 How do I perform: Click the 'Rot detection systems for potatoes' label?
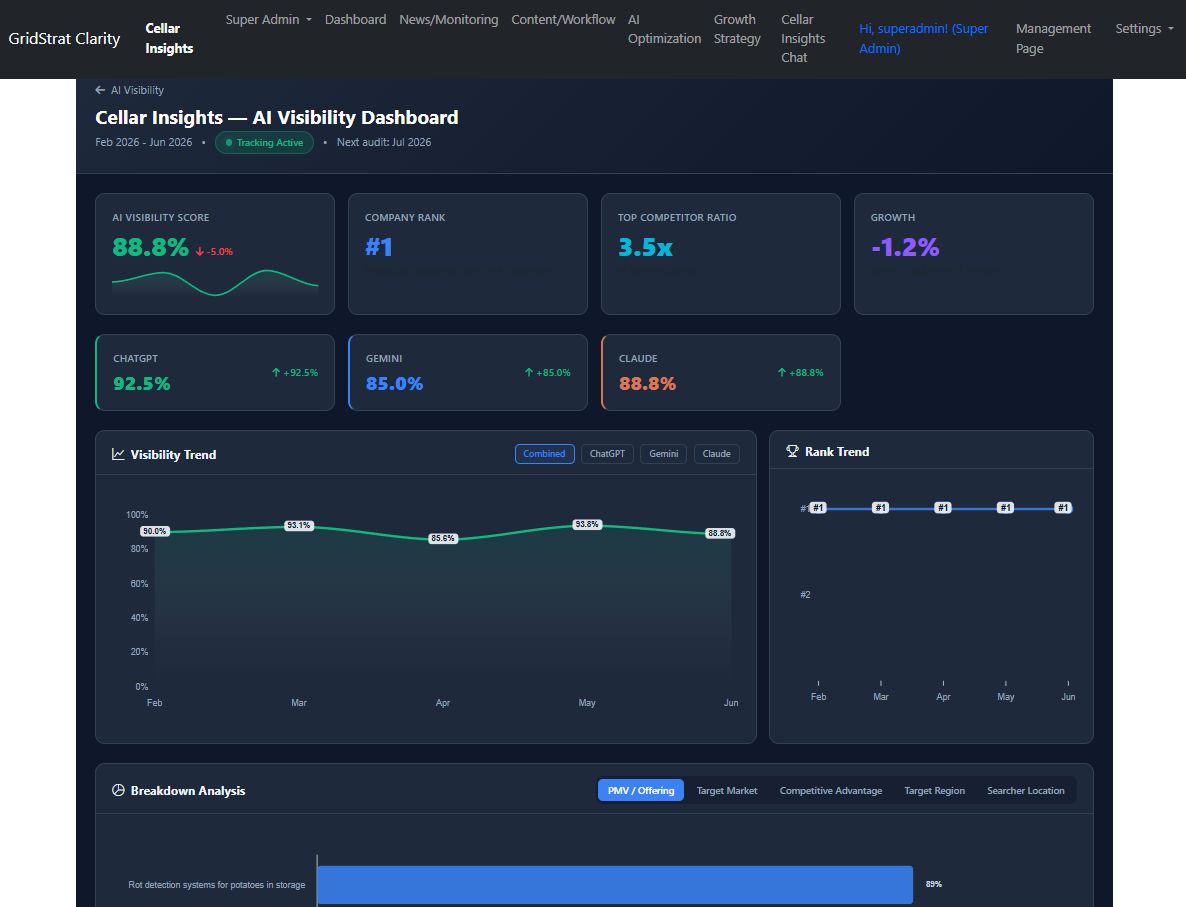tap(216, 884)
